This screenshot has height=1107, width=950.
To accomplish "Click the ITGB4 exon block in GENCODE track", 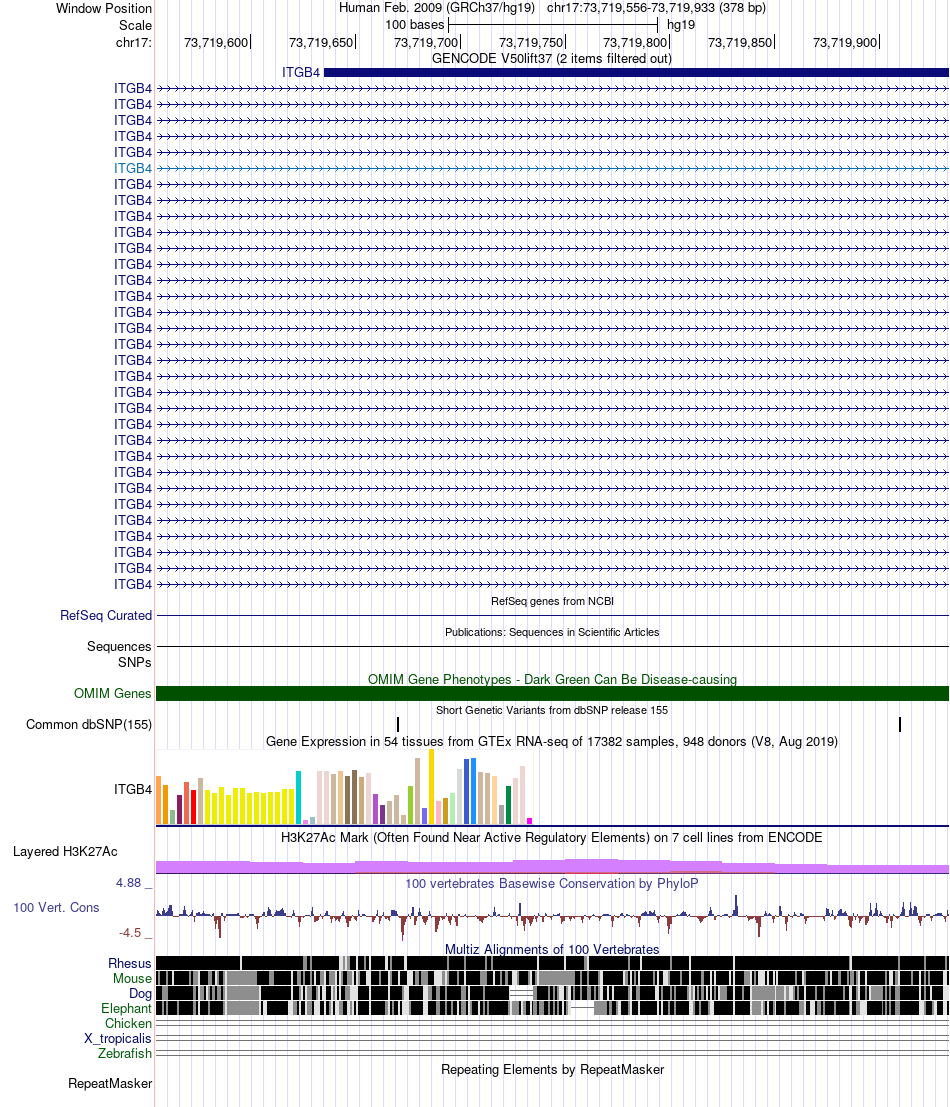I will click(x=636, y=72).
